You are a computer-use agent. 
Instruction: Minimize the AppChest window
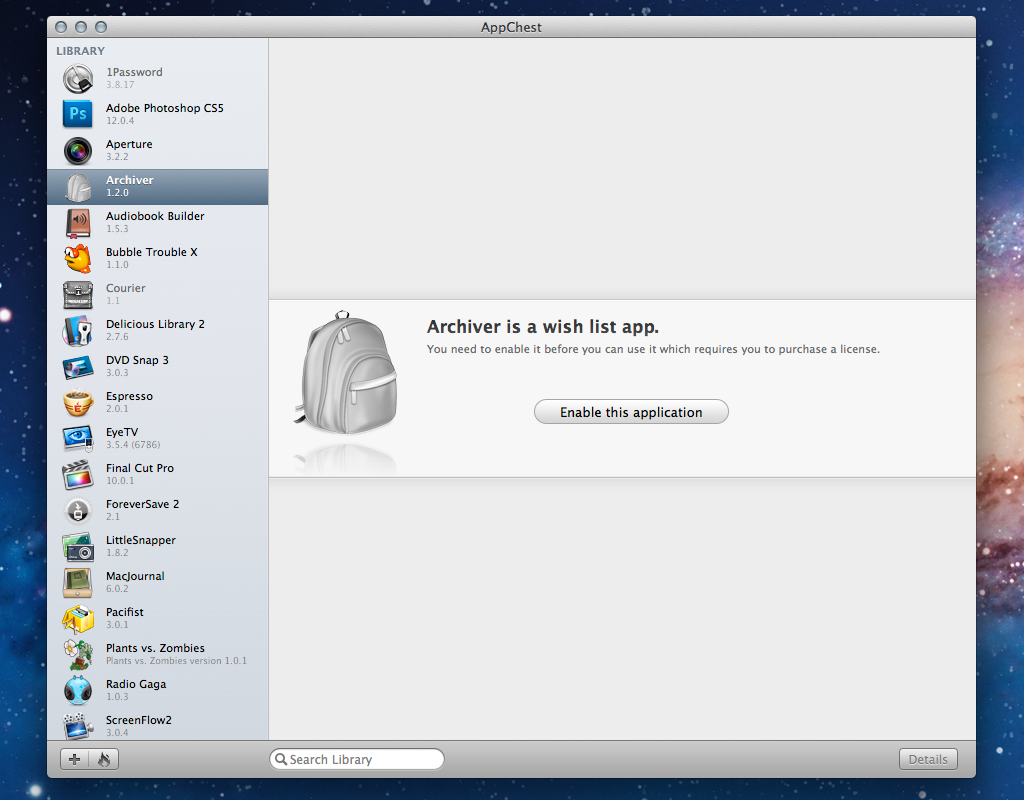81,27
